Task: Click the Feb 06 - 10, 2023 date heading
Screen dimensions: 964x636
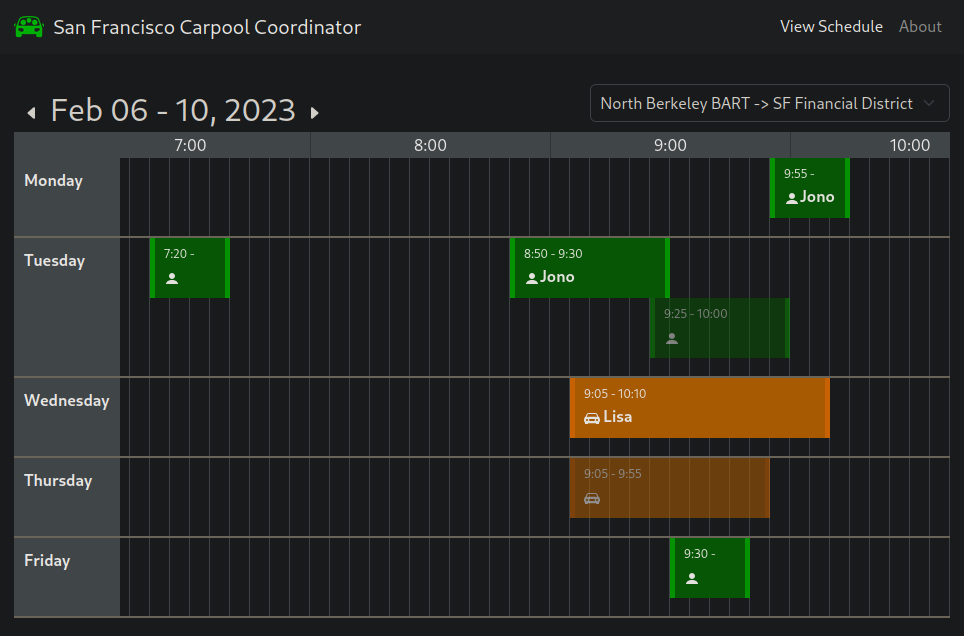Action: click(x=173, y=110)
